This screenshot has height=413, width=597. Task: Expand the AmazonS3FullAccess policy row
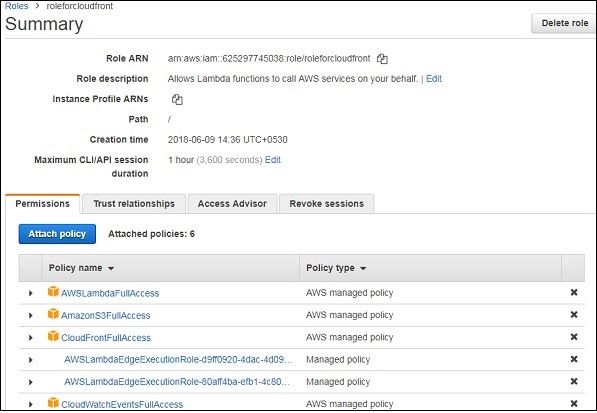tap(30, 315)
